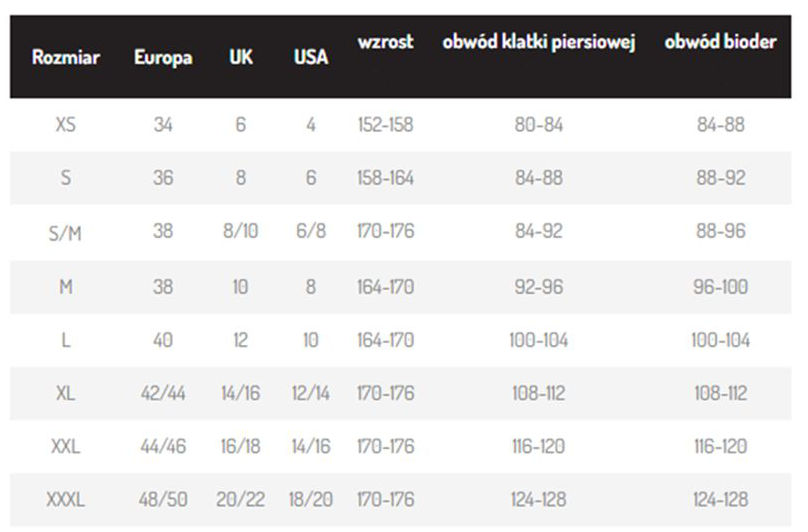
Task: Click the 20/22 UK size value
Action: [x=241, y=499]
